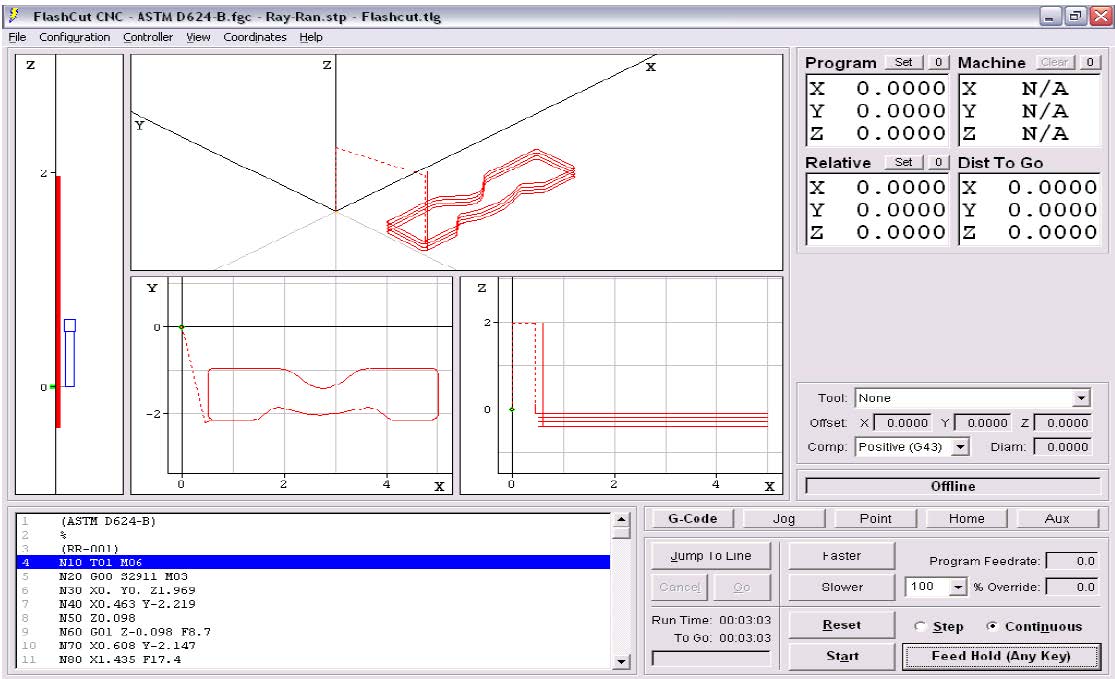Open the Configuration menu
The image size is (1115, 679).
[x=75, y=37]
